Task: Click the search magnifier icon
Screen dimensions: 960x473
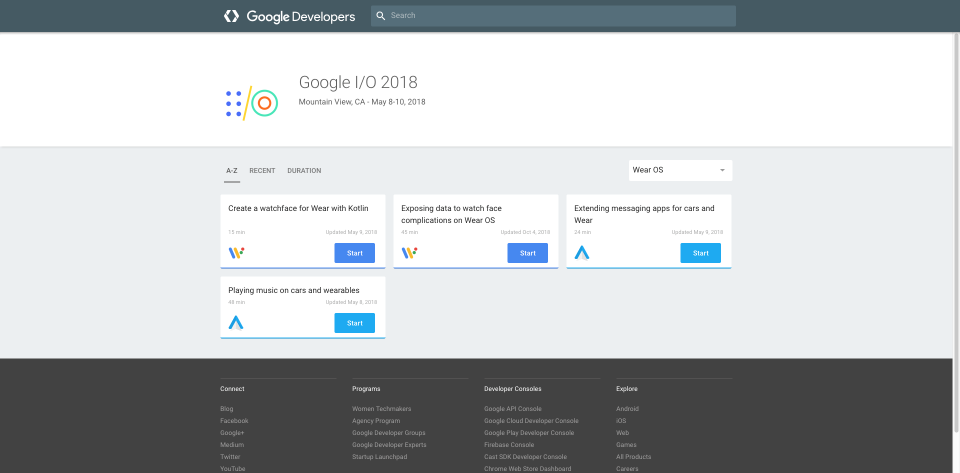Action: point(381,16)
